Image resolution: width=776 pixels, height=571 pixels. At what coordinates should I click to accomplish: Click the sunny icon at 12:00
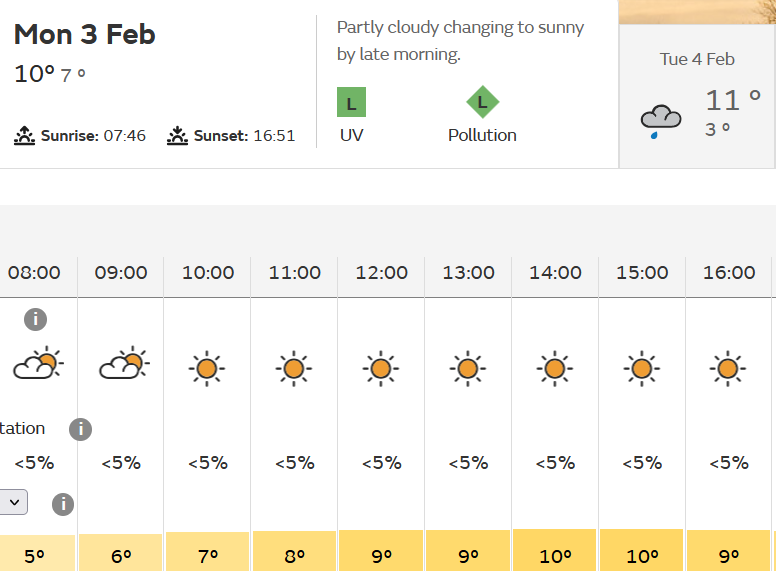(381, 369)
